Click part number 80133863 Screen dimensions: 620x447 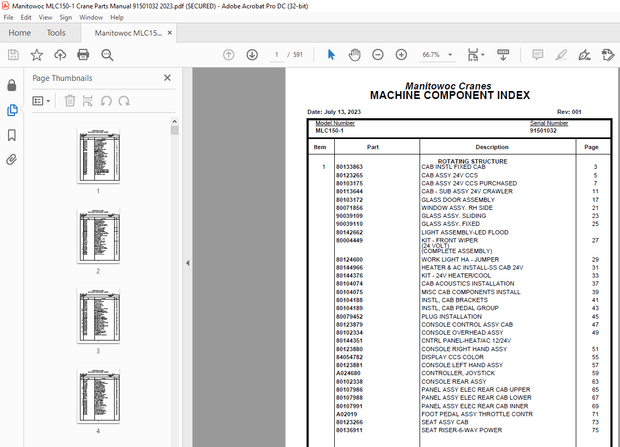coord(349,167)
